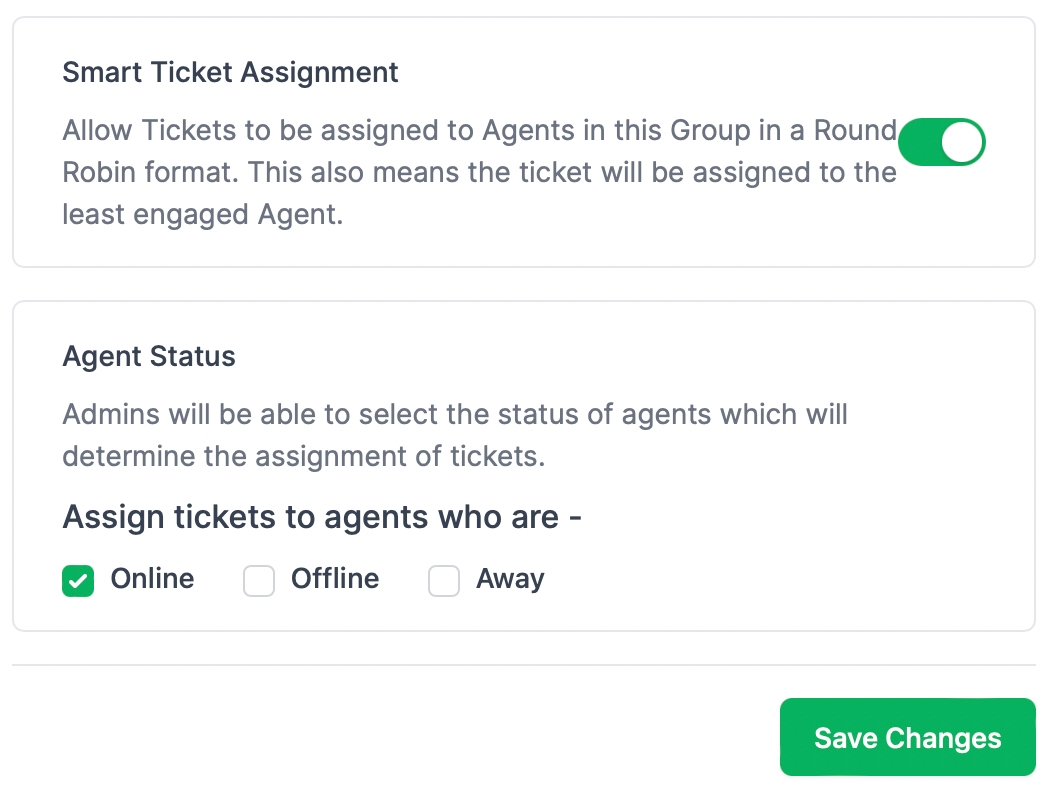This screenshot has height=792, width=1054.
Task: Check the Offline checkbox
Action: [x=259, y=581]
